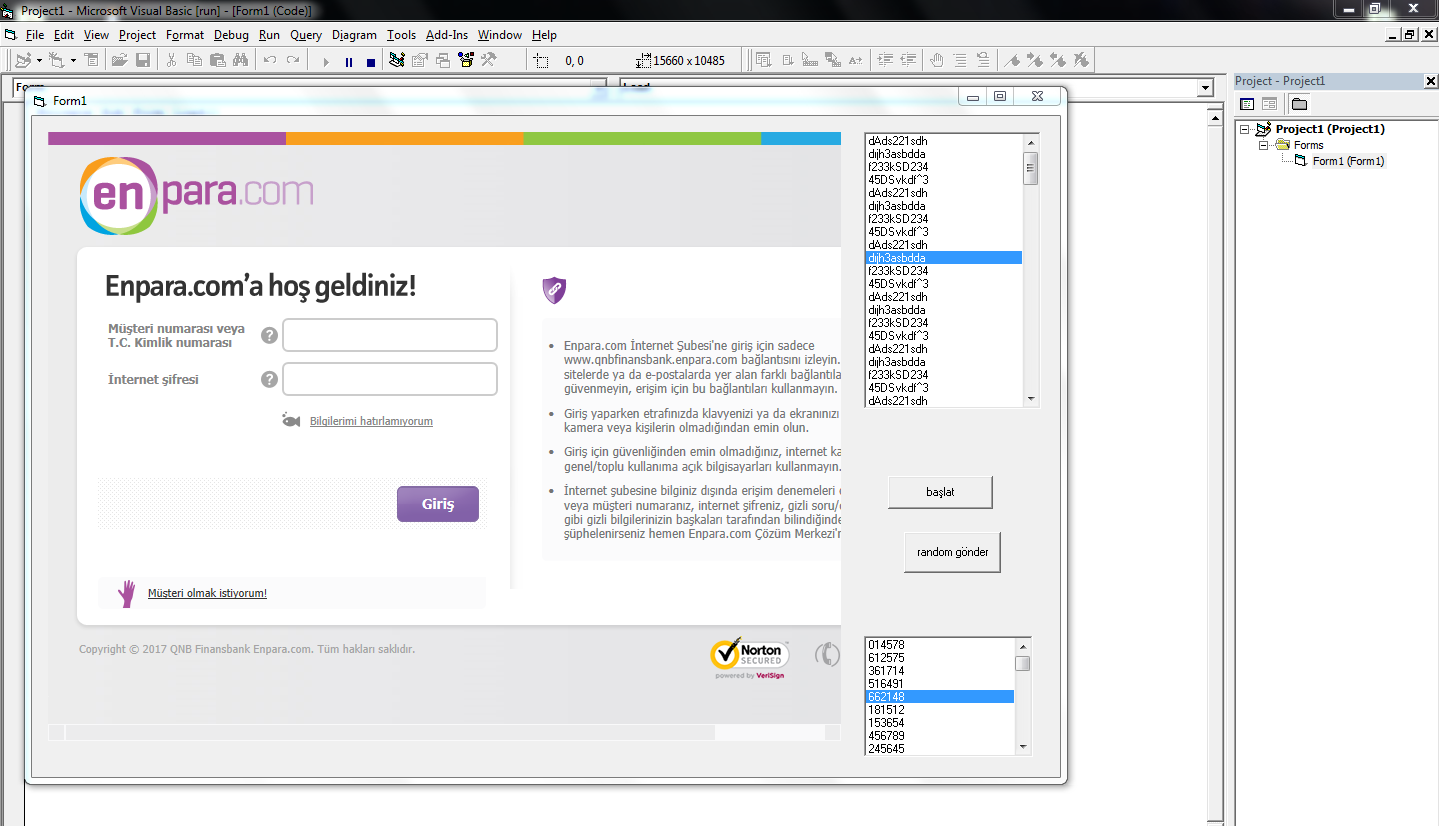Show the Toolbox via toolbar icon
The width and height of the screenshot is (1439, 826).
click(489, 60)
